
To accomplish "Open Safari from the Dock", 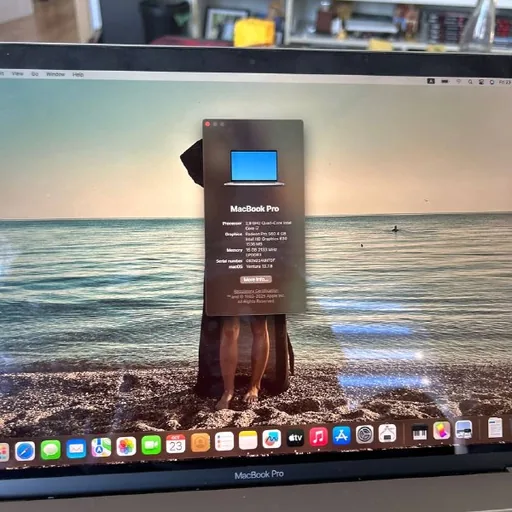I will coord(25,451).
